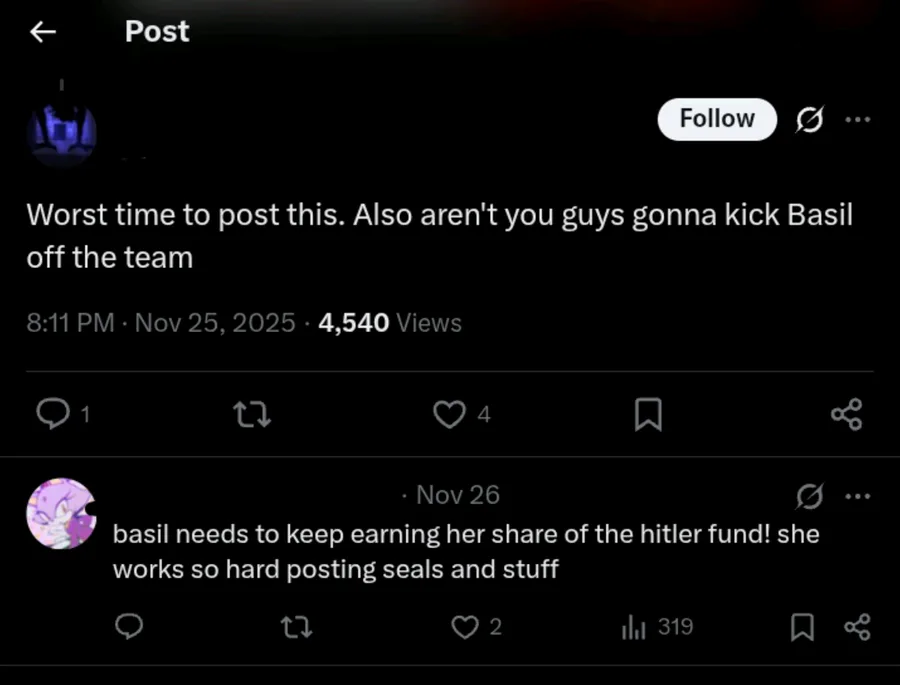This screenshot has height=685, width=900.
Task: Share the main post
Action: [846, 414]
